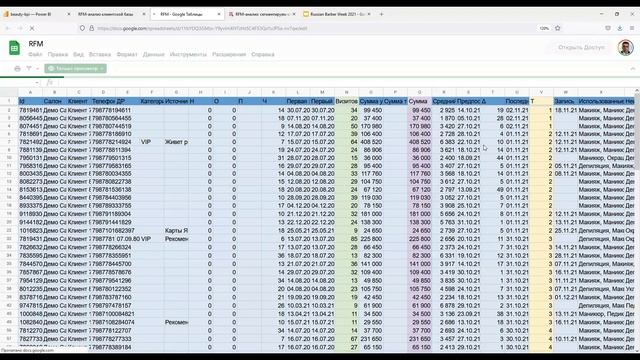This screenshot has height=360, width=640.
Task: Open the Вид menu
Action: point(78,54)
